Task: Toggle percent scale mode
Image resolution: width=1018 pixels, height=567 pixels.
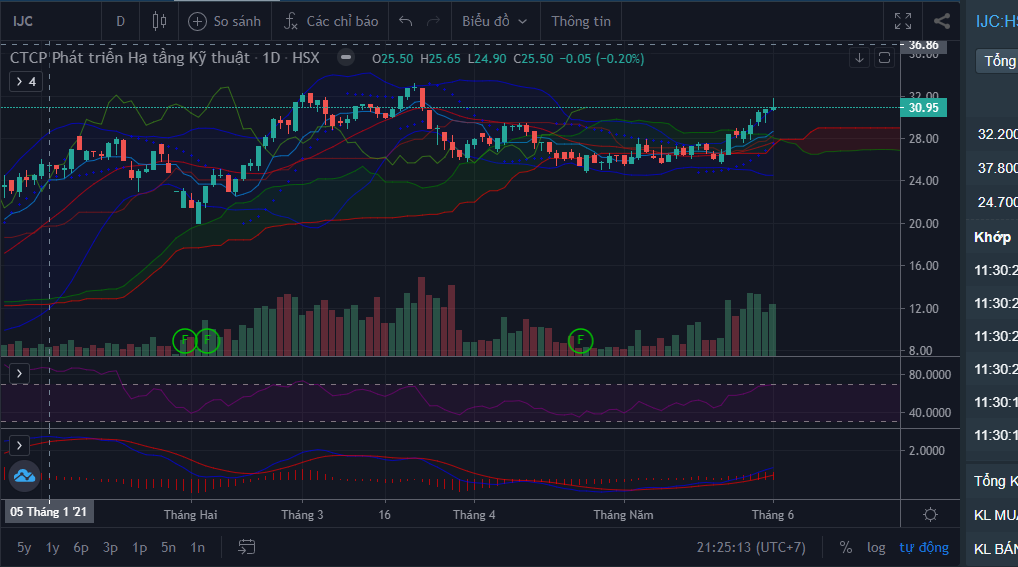Action: pos(846,547)
